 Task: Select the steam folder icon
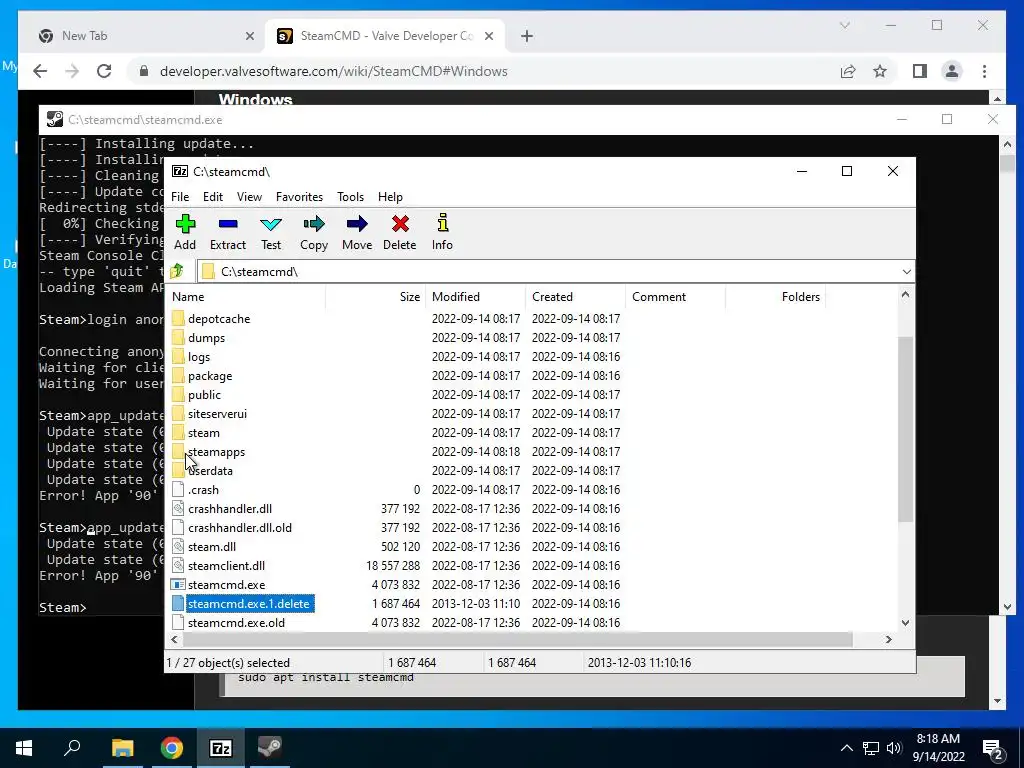point(178,432)
